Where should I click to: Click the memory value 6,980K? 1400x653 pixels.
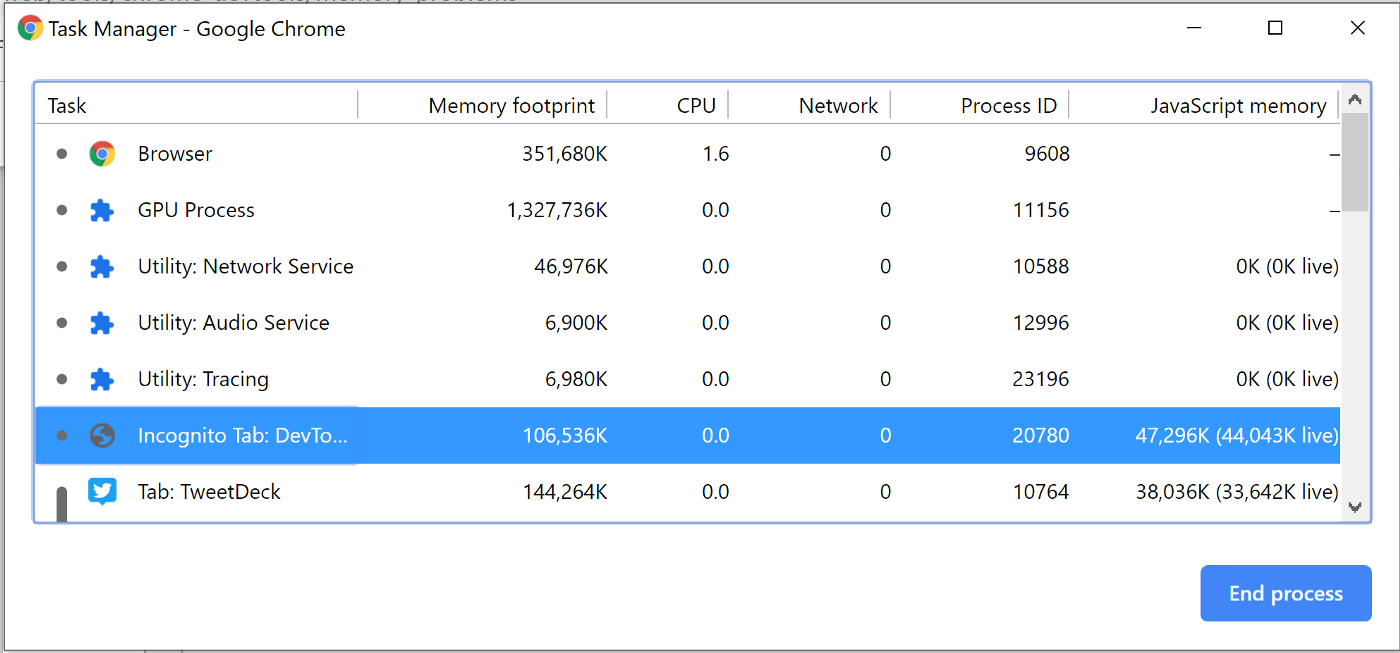click(577, 379)
